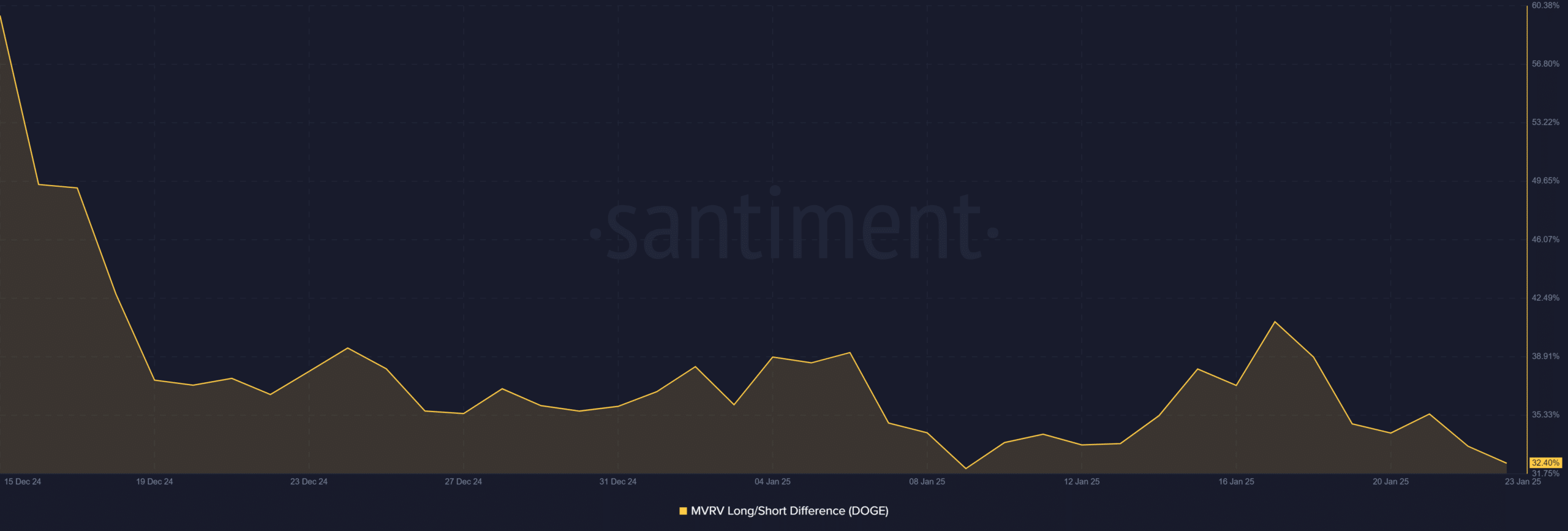
Task: Click the 60.38% y-axis label
Action: tap(1545, 6)
